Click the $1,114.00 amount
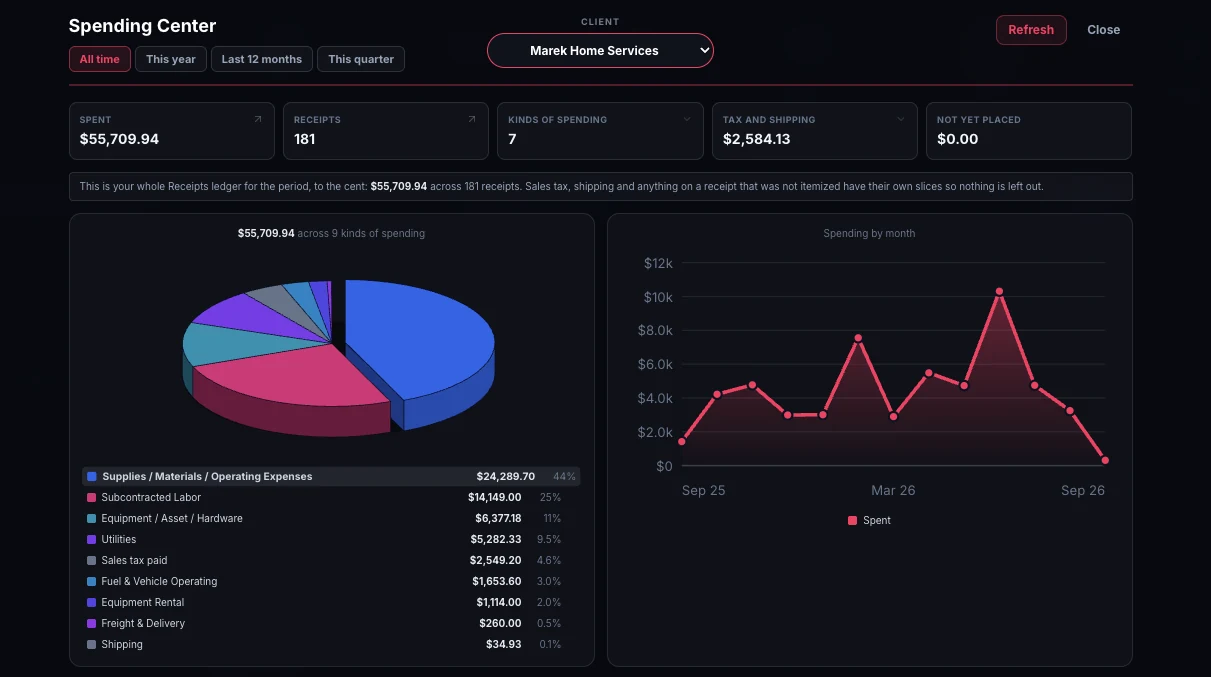This screenshot has width=1211, height=677. [x=499, y=603]
